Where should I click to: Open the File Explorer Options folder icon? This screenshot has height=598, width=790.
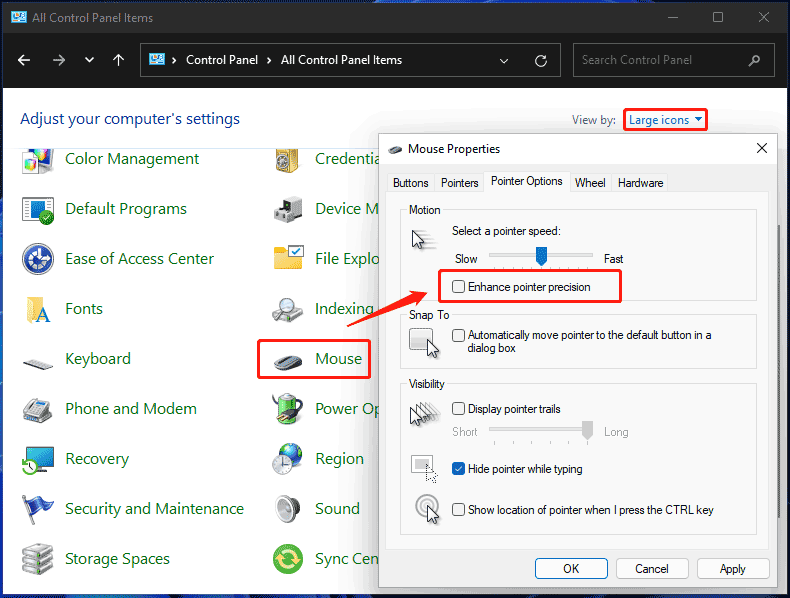click(x=288, y=257)
